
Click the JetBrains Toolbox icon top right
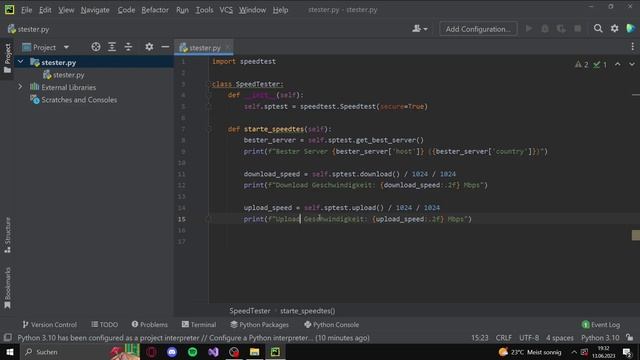click(x=631, y=29)
